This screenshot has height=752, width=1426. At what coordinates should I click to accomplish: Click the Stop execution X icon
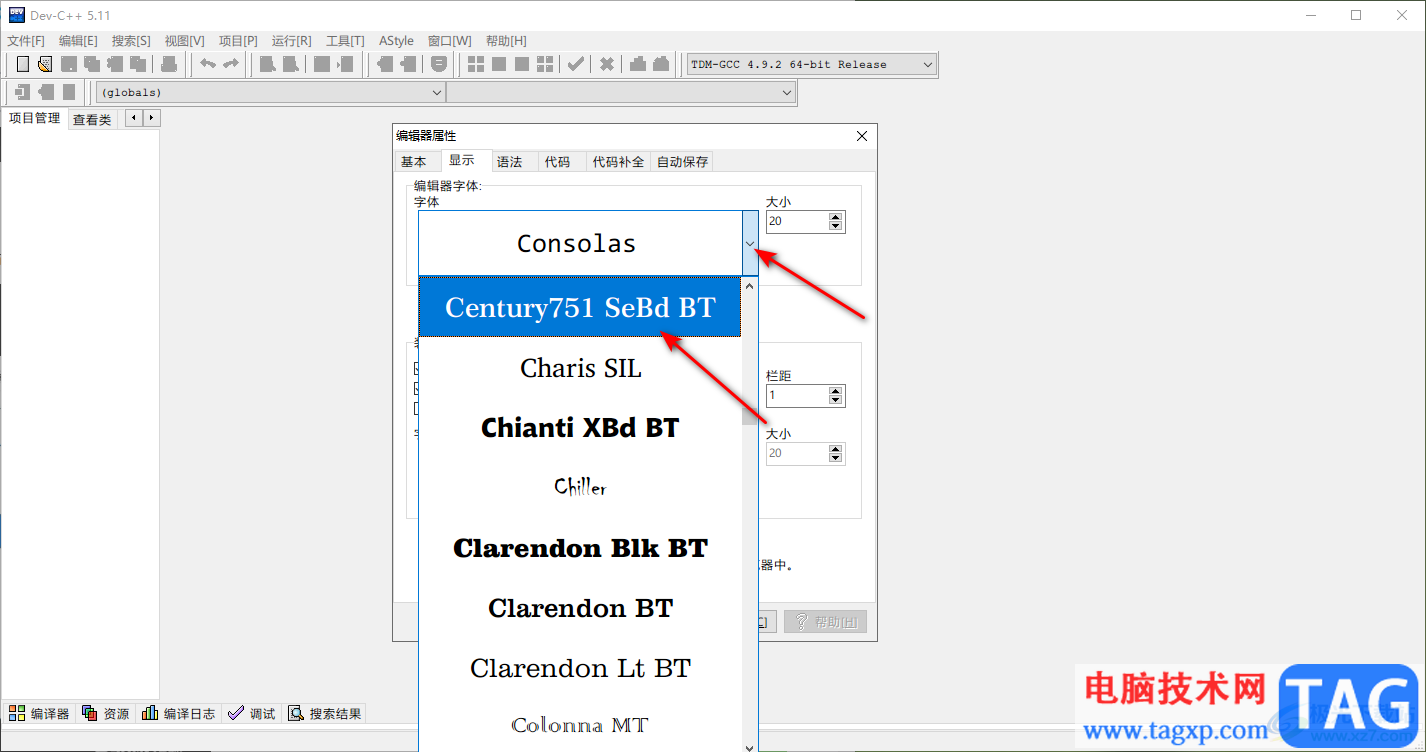pos(607,64)
